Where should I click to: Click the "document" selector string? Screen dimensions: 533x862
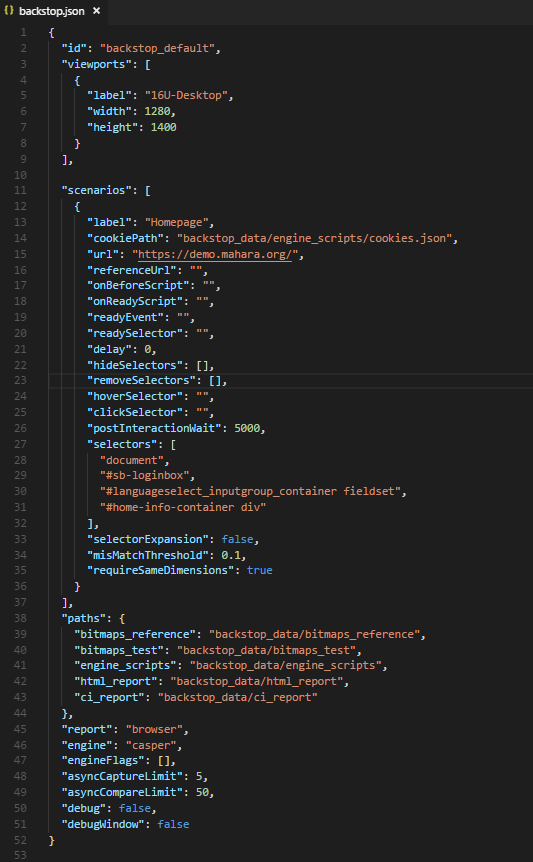pyautogui.click(x=131, y=460)
